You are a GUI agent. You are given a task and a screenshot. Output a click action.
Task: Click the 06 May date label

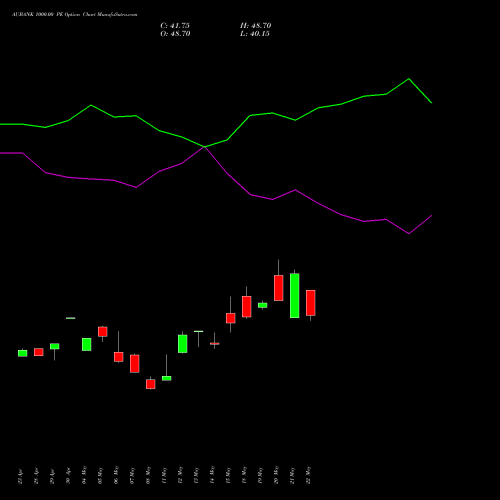point(117,475)
